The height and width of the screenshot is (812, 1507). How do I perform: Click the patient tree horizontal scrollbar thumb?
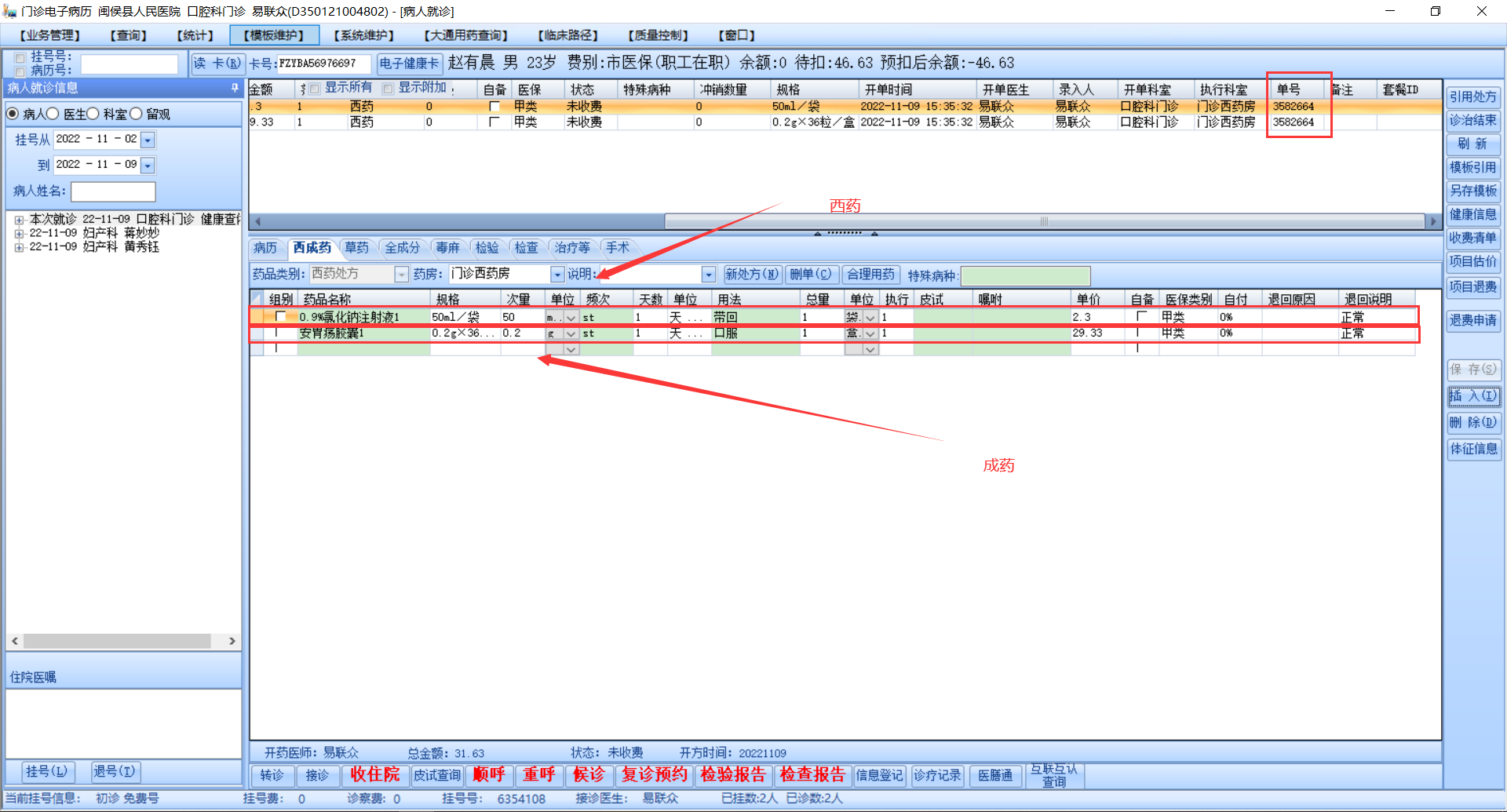pos(117,641)
